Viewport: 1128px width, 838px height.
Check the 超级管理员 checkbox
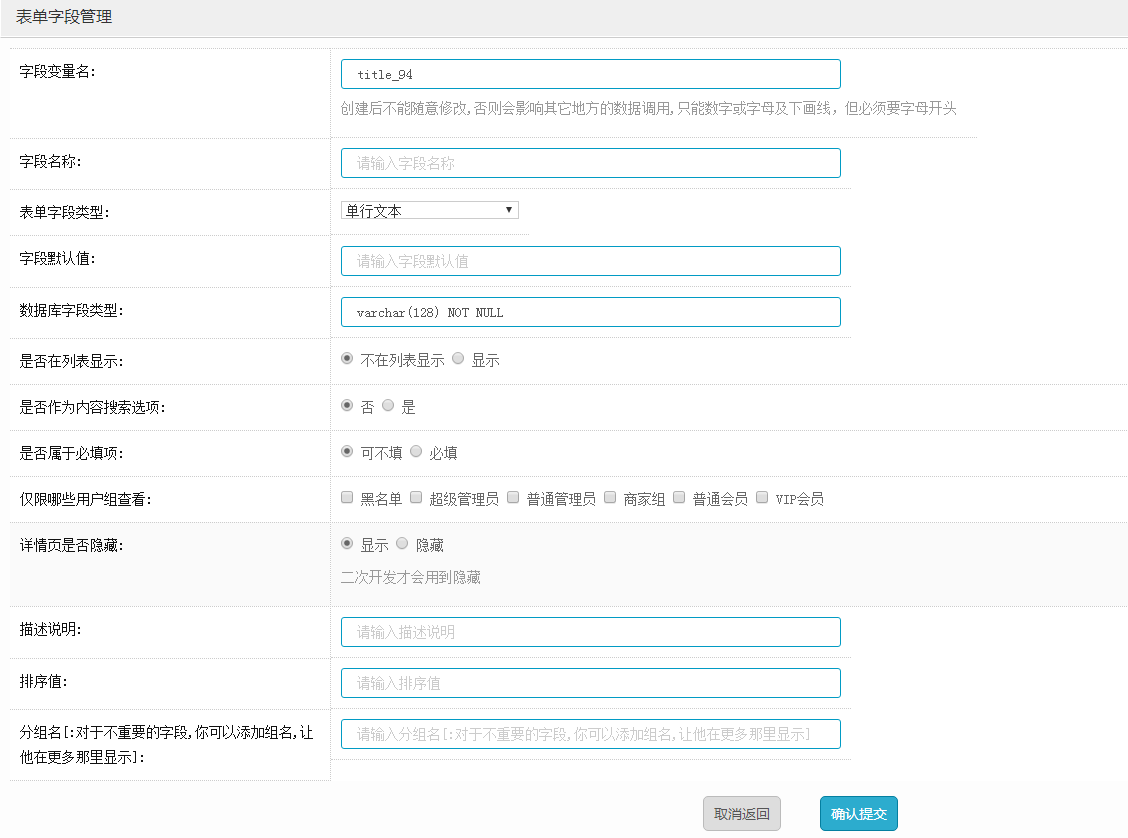pos(416,498)
